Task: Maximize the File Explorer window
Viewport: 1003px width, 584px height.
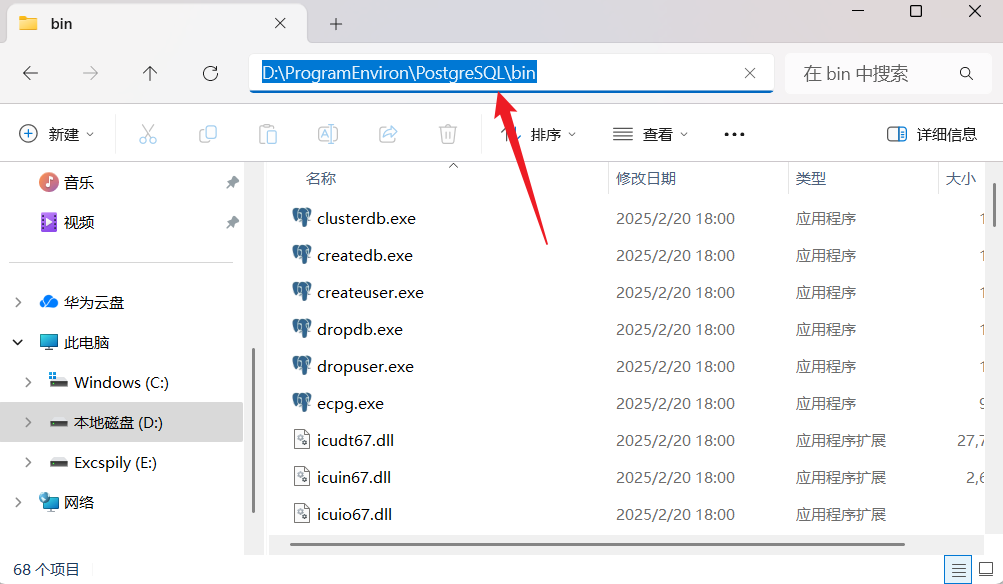Action: (916, 12)
